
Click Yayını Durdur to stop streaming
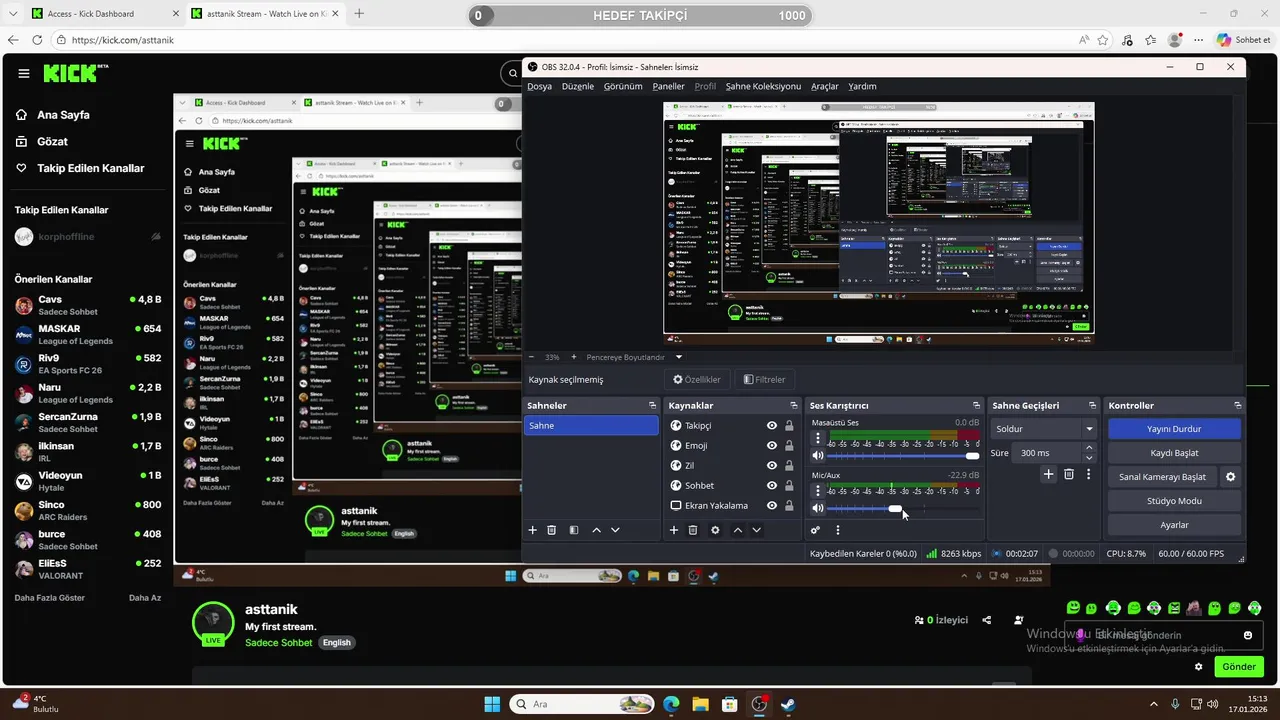click(1174, 429)
